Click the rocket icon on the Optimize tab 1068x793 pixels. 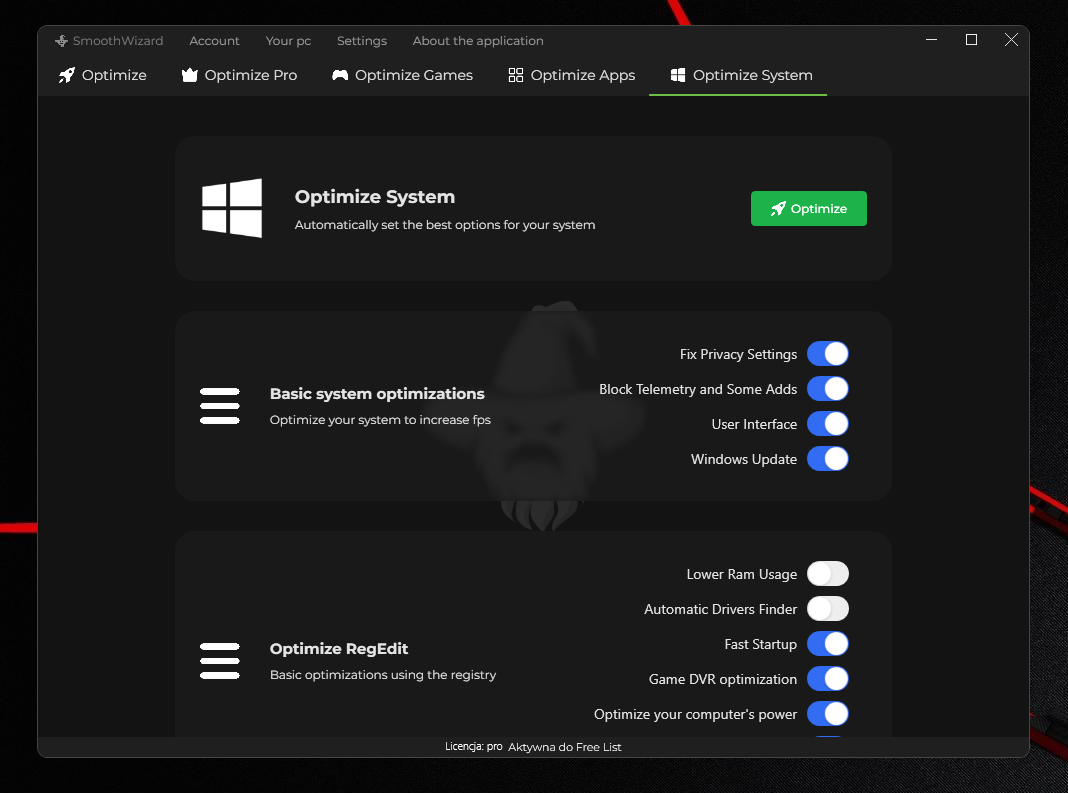click(67, 74)
